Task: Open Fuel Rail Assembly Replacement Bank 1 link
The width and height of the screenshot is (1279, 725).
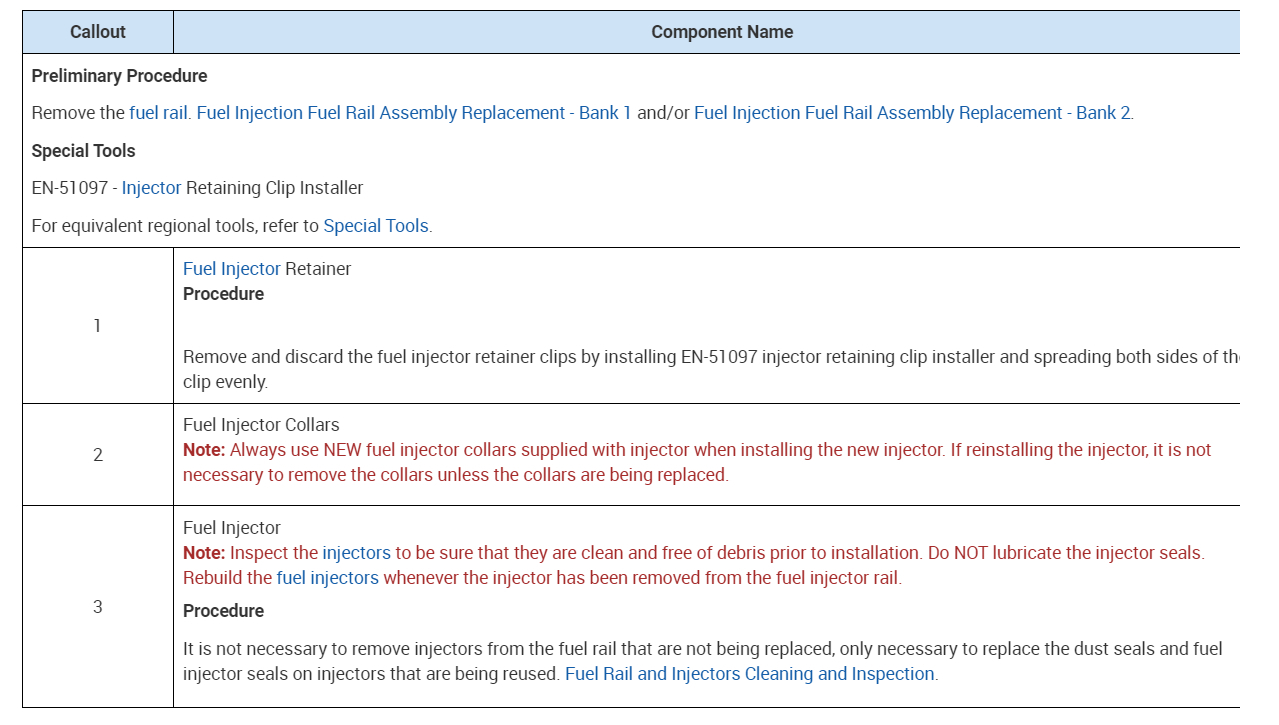Action: [x=414, y=113]
